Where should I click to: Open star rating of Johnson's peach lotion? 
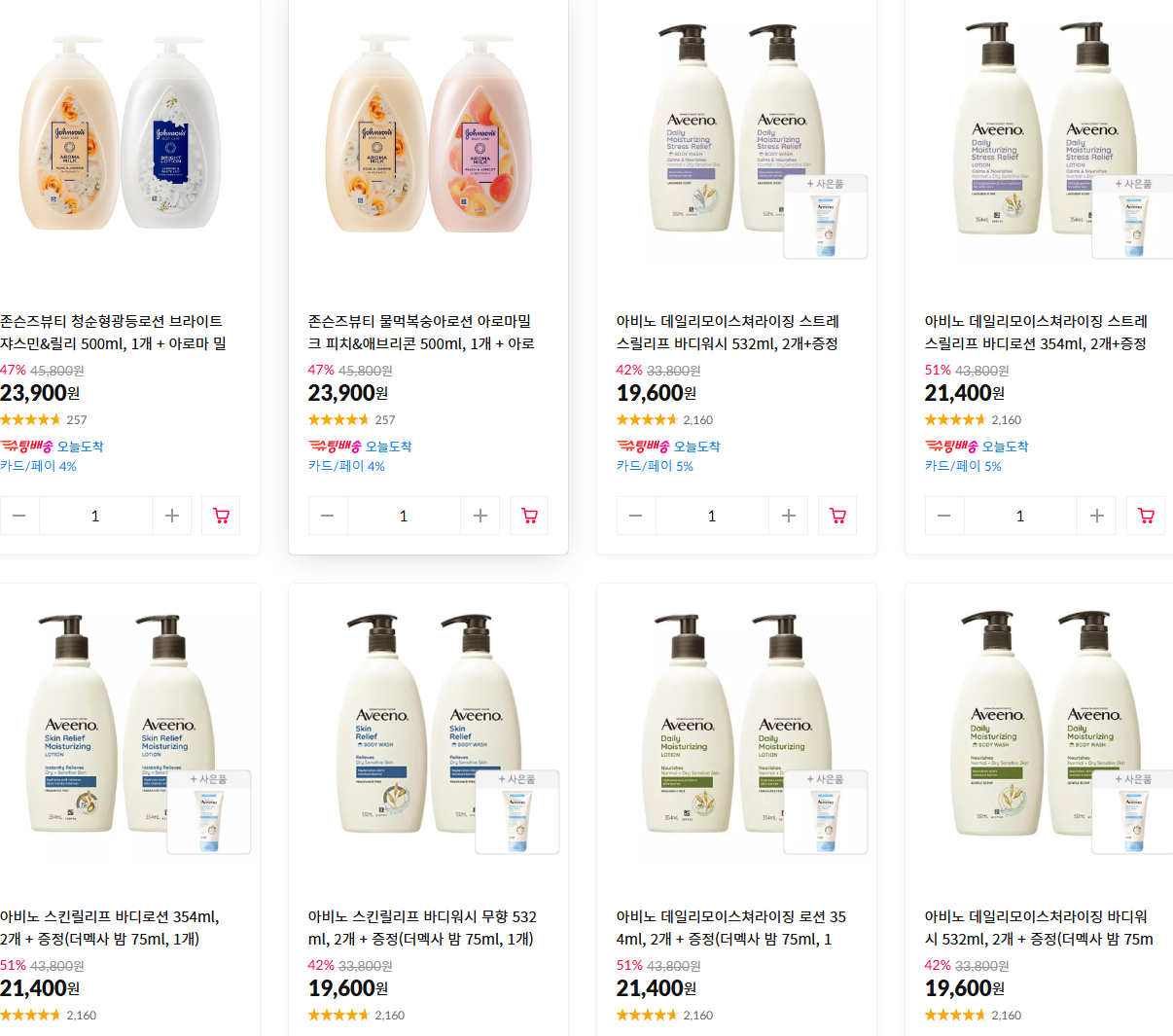pos(339,420)
